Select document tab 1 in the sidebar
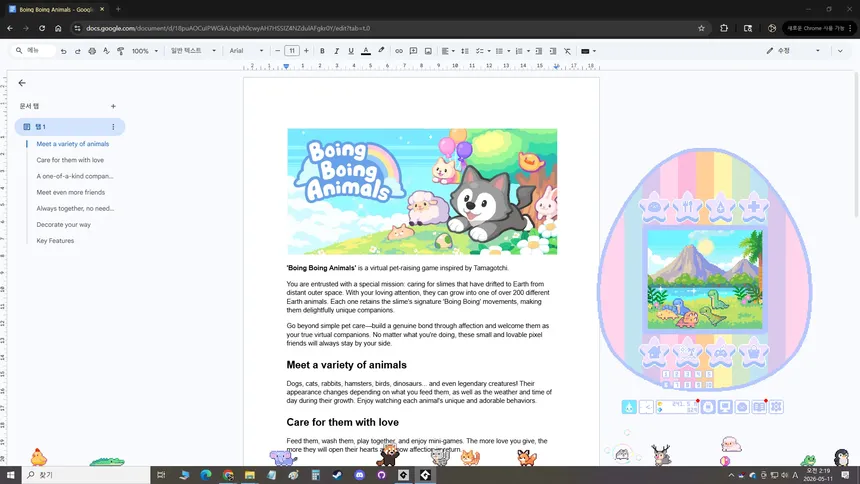Screen dimensions: 860x484 (70, 127)
